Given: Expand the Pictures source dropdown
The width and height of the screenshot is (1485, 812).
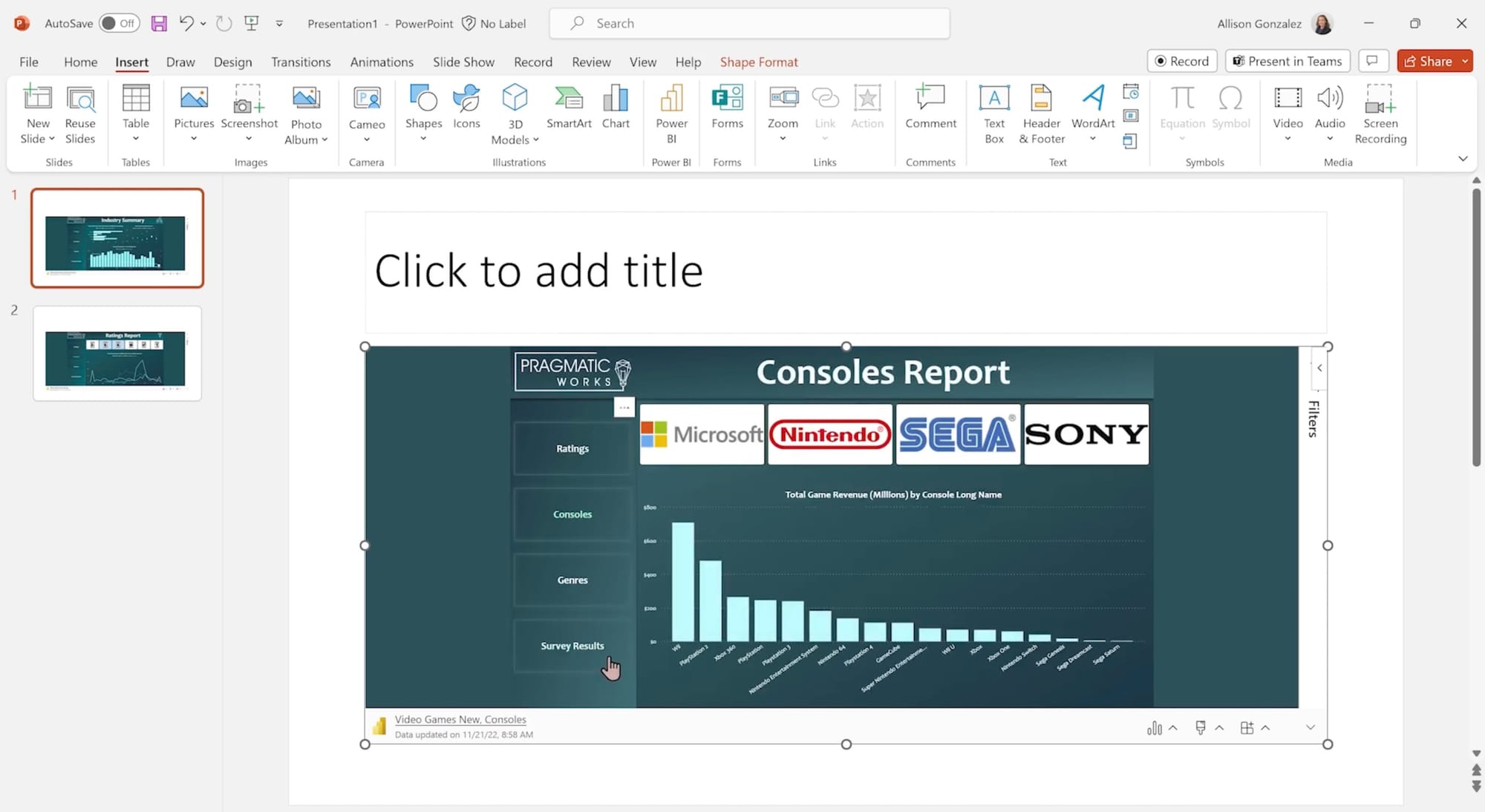Looking at the screenshot, I should tap(194, 139).
